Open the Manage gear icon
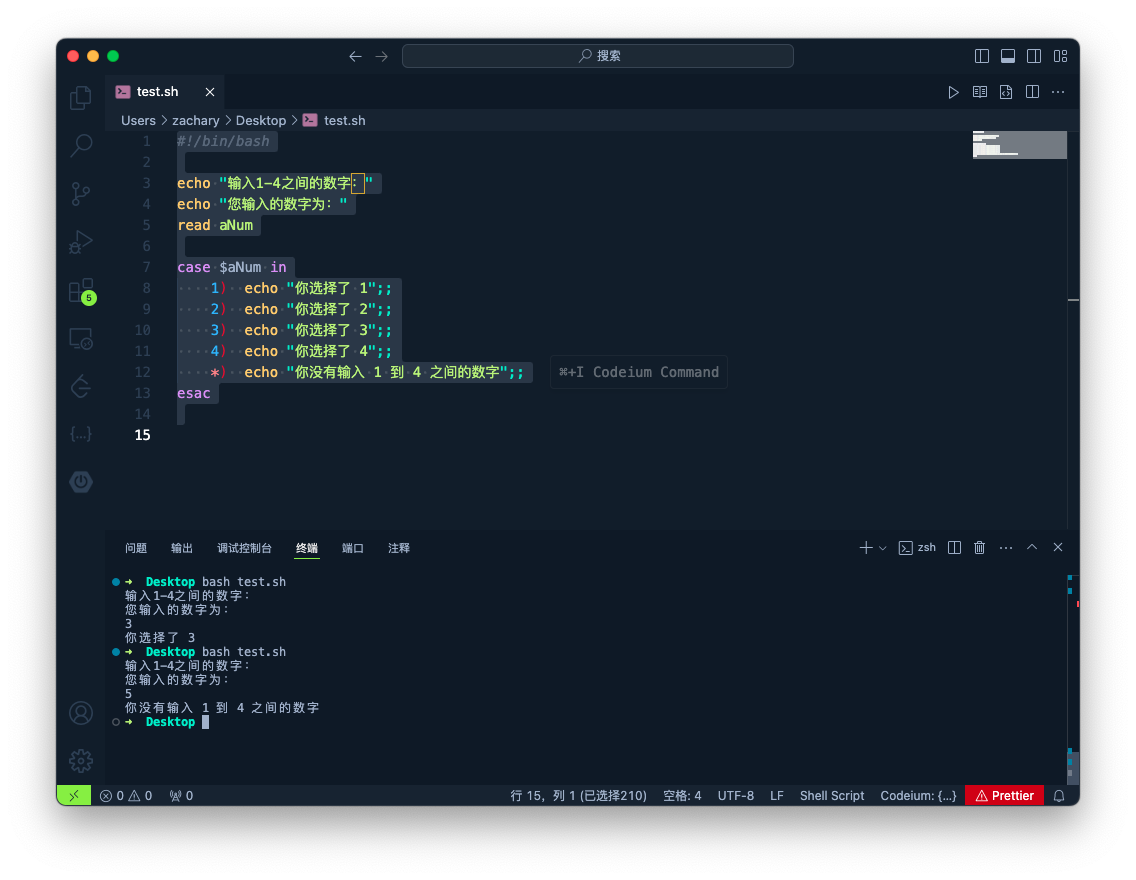The width and height of the screenshot is (1136, 880). tap(80, 761)
